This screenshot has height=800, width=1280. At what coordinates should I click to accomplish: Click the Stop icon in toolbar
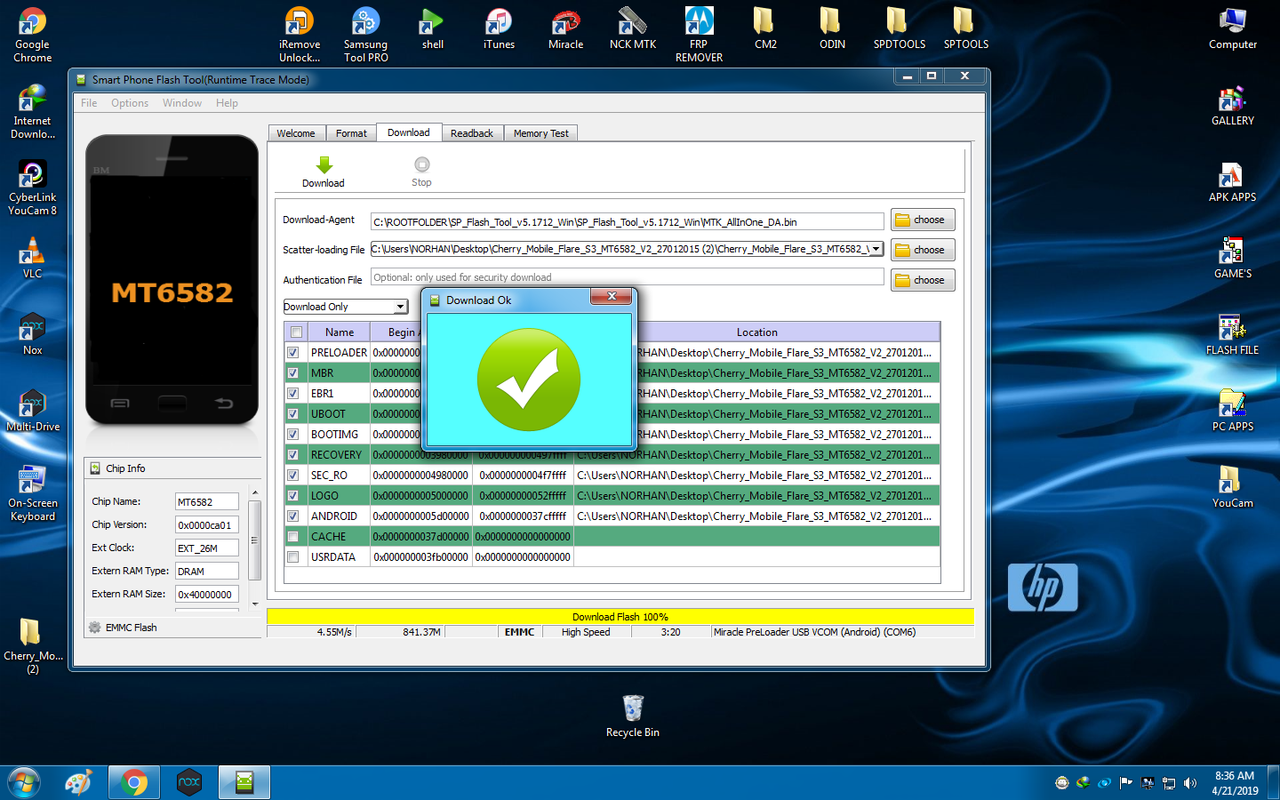tap(422, 165)
